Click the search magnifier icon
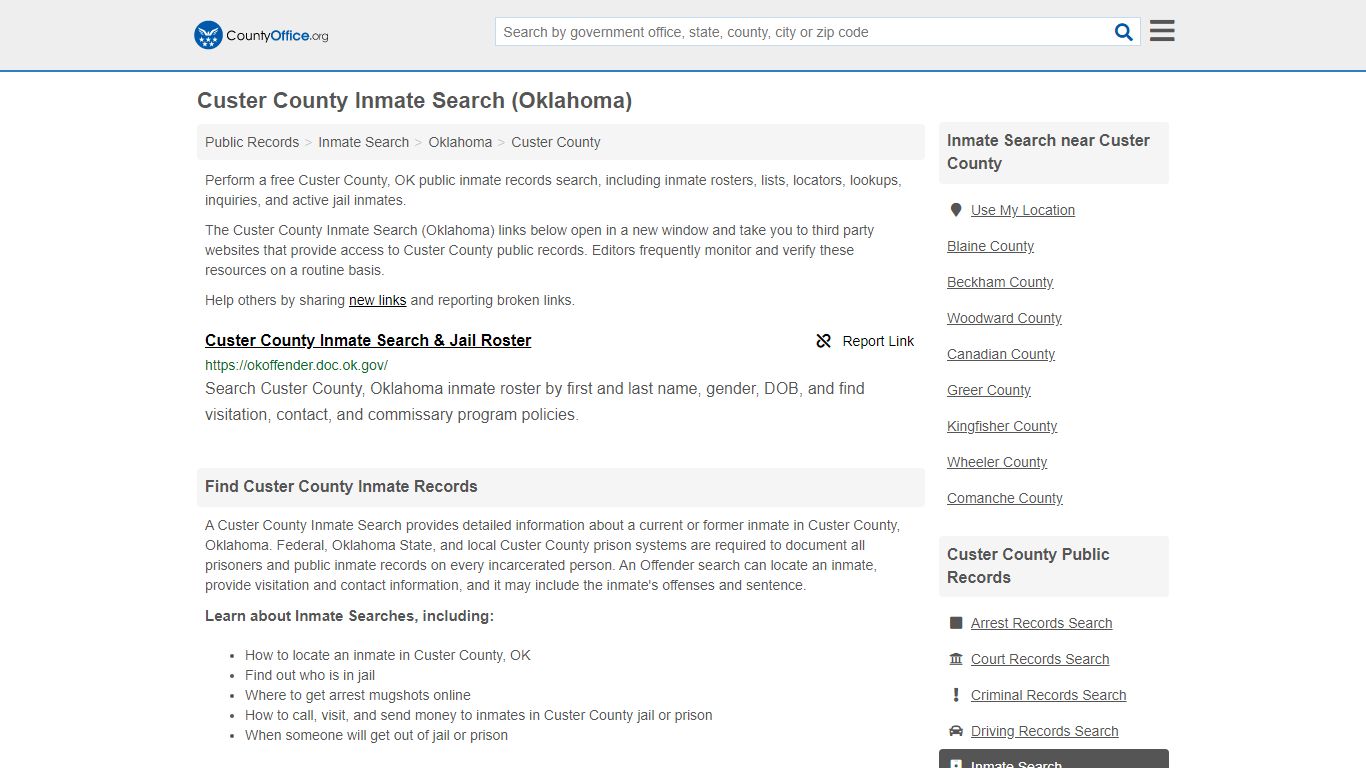 tap(1124, 32)
